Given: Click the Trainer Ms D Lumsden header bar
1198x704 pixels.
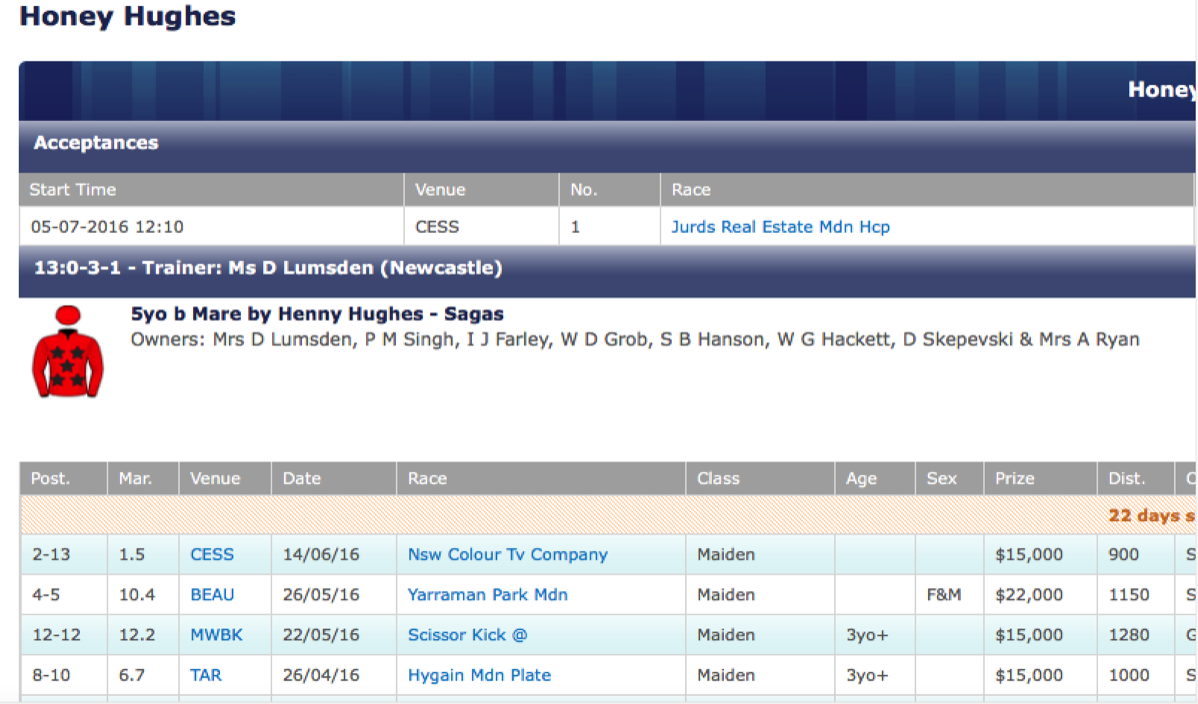Looking at the screenshot, I should (268, 268).
